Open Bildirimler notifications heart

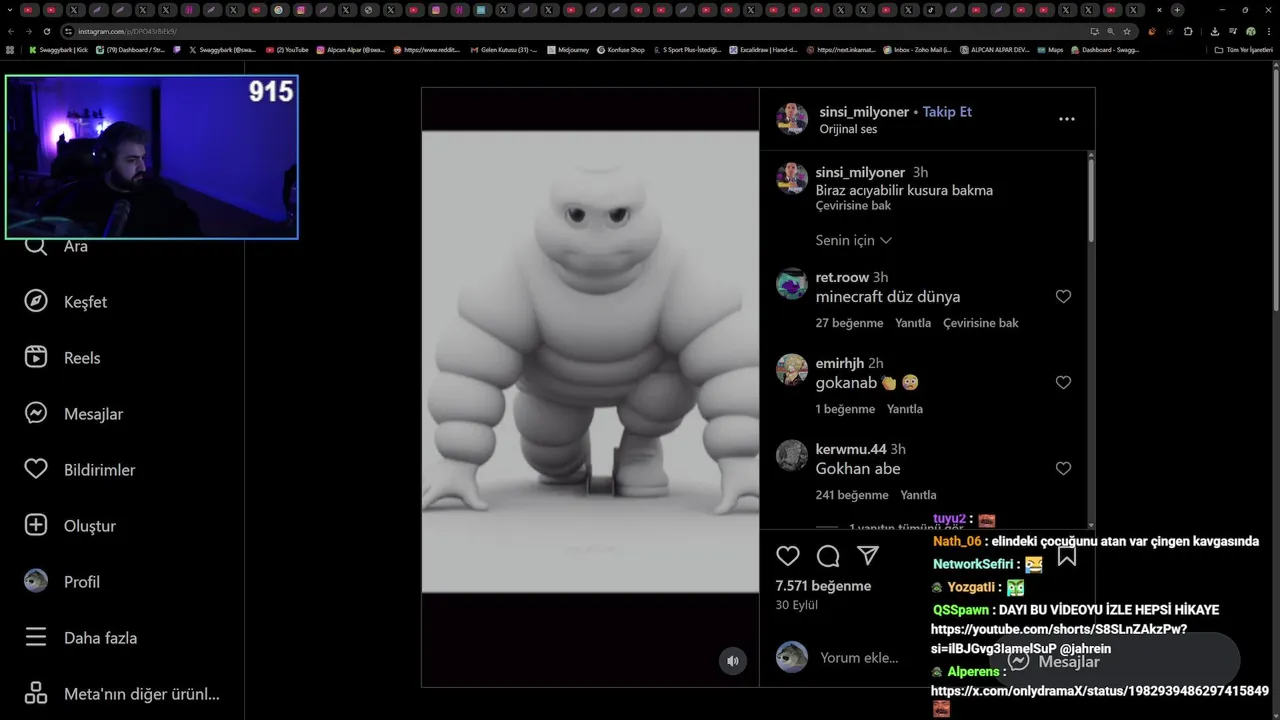pos(80,470)
